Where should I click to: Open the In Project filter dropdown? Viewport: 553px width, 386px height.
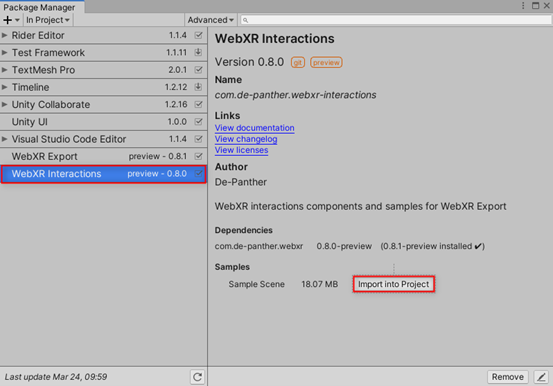[48, 20]
